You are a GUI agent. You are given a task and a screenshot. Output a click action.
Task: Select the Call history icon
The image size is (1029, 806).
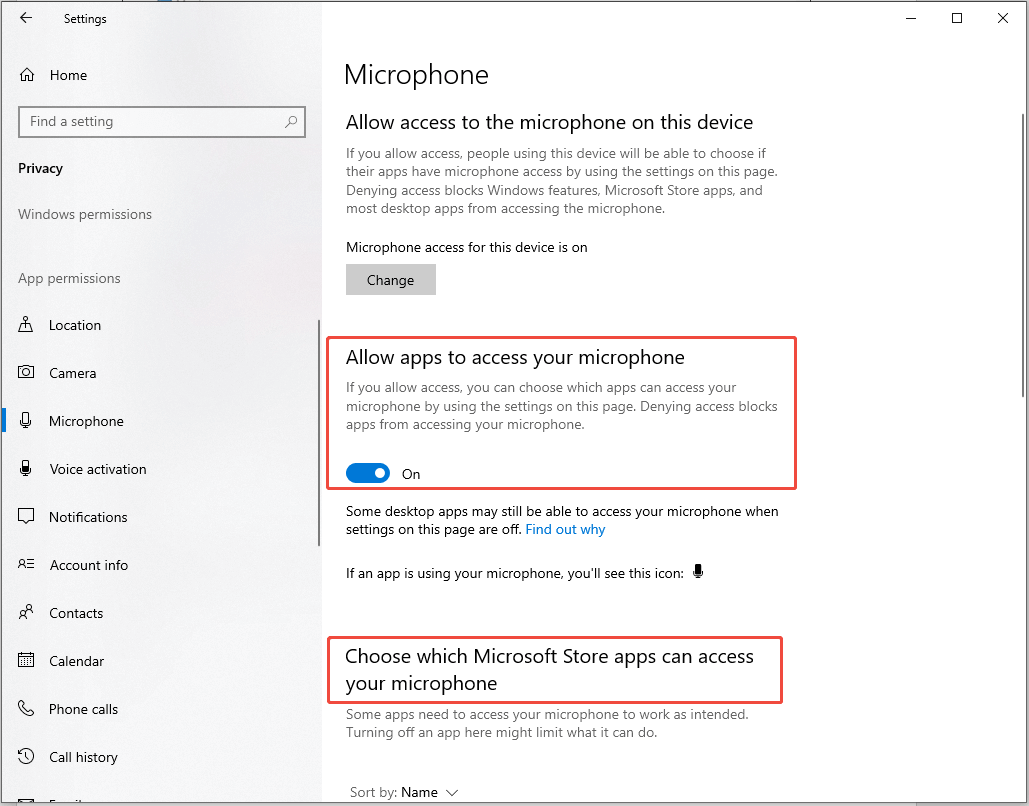pos(25,756)
